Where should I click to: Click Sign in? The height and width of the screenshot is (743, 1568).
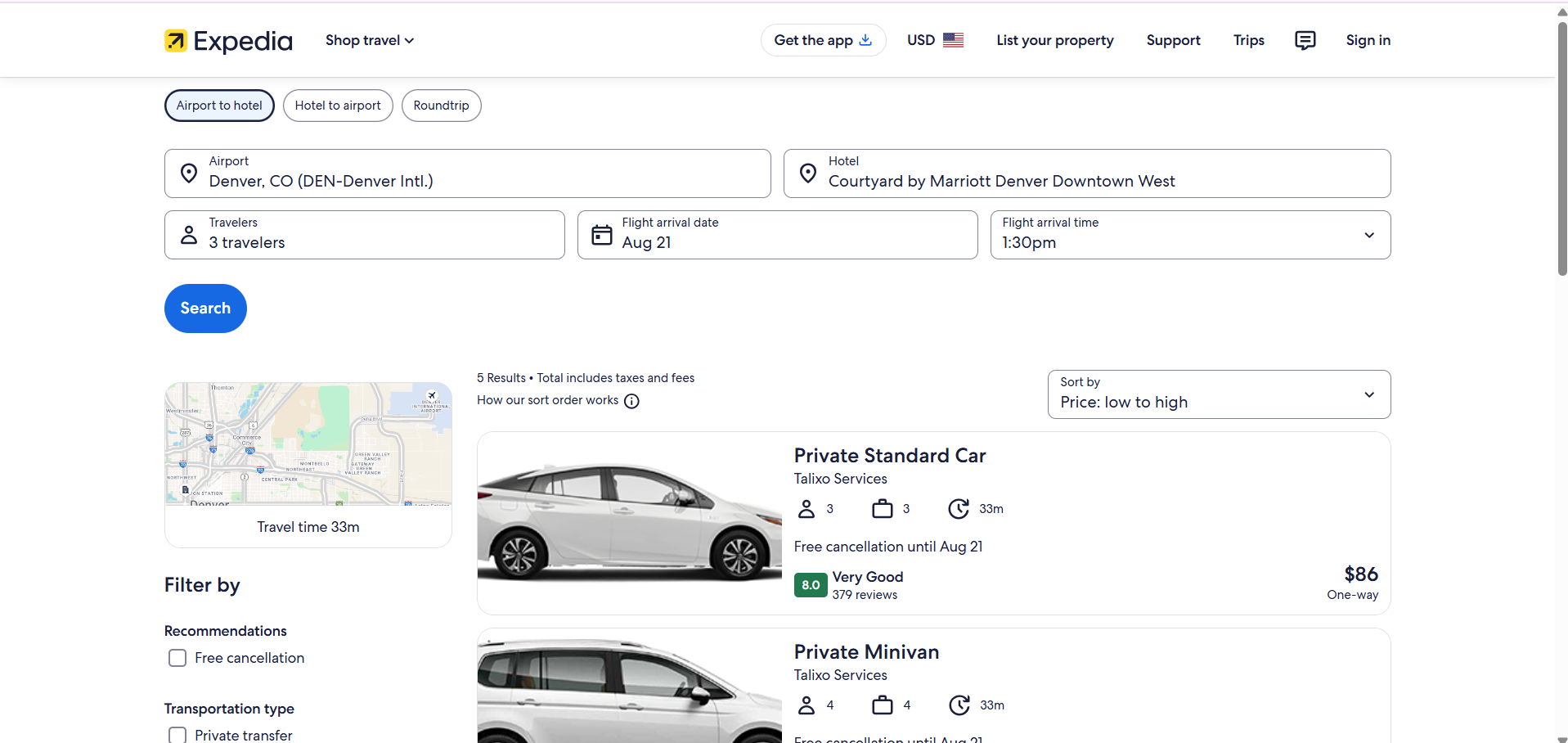1368,40
